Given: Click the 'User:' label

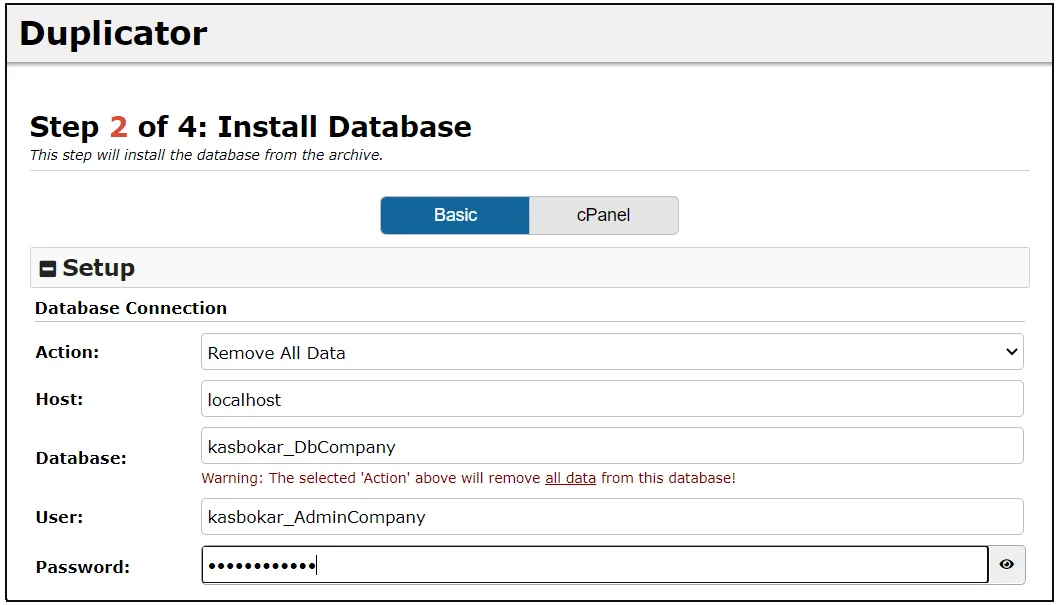Looking at the screenshot, I should pos(59,517).
